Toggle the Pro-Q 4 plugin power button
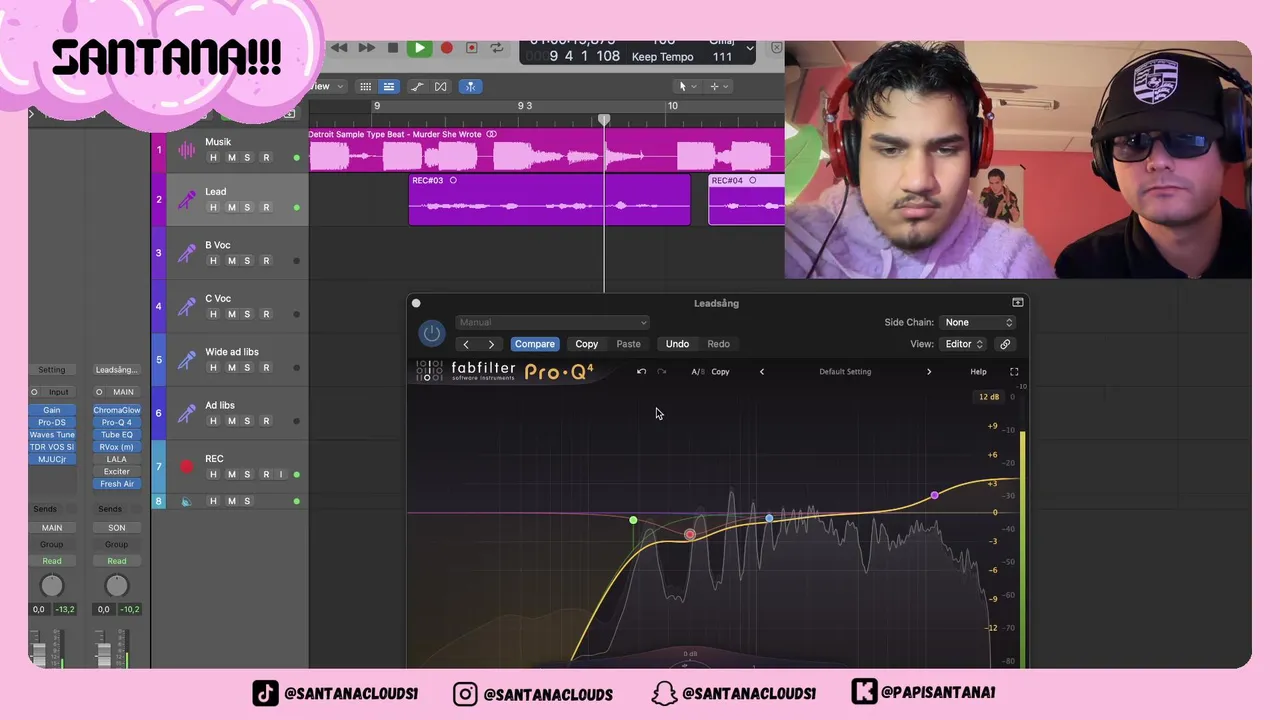The height and width of the screenshot is (720, 1280). click(431, 333)
